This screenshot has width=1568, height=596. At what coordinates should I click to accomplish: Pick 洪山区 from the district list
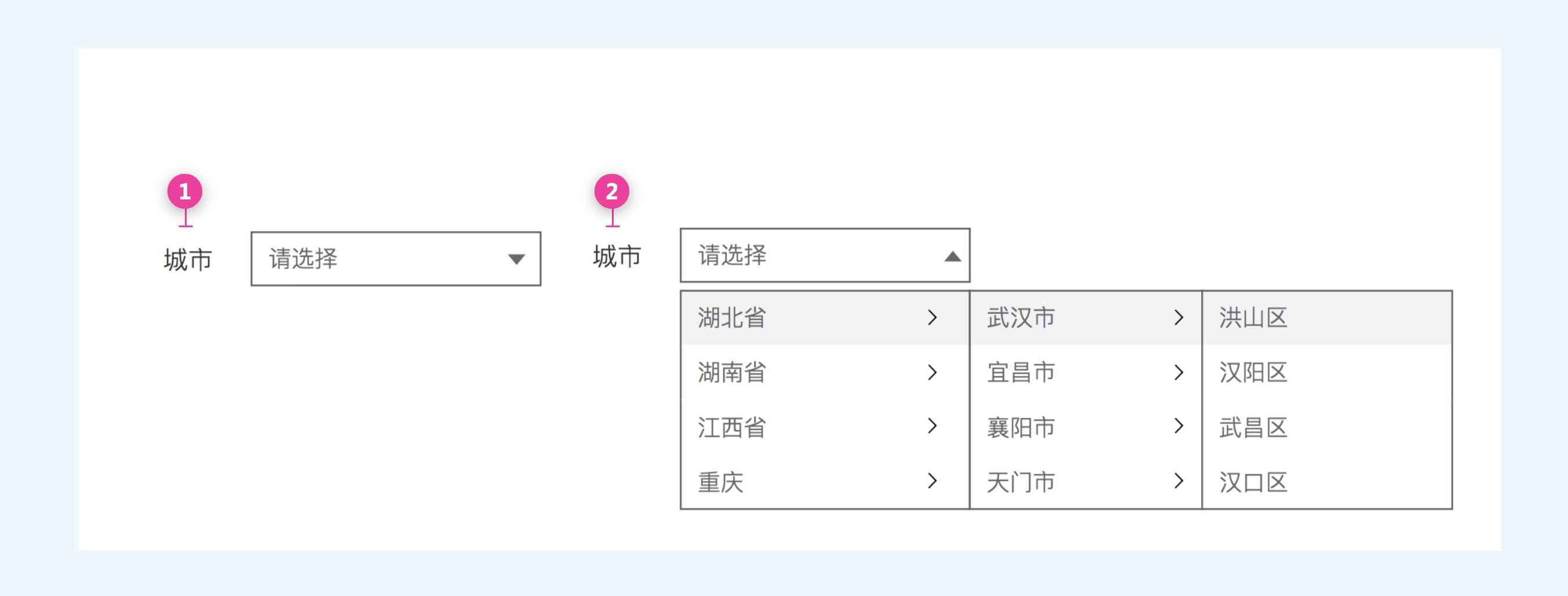[x=1253, y=318]
